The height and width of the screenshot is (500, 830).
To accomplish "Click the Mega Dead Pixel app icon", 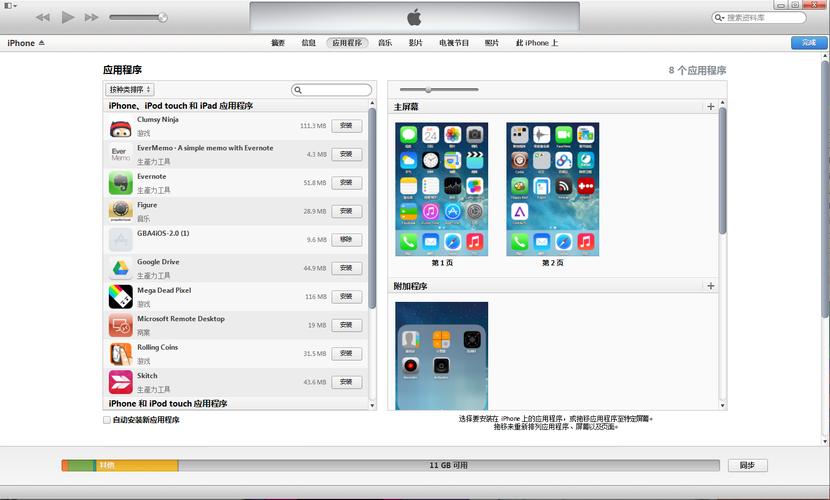I will (120, 297).
